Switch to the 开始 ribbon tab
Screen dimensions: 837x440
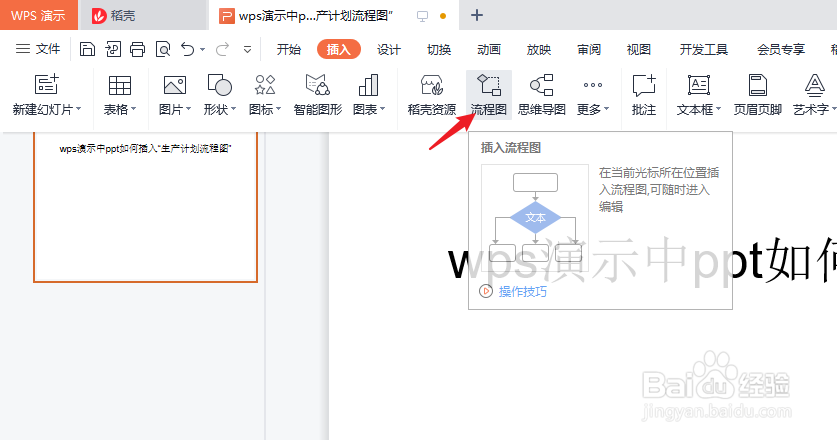(289, 50)
